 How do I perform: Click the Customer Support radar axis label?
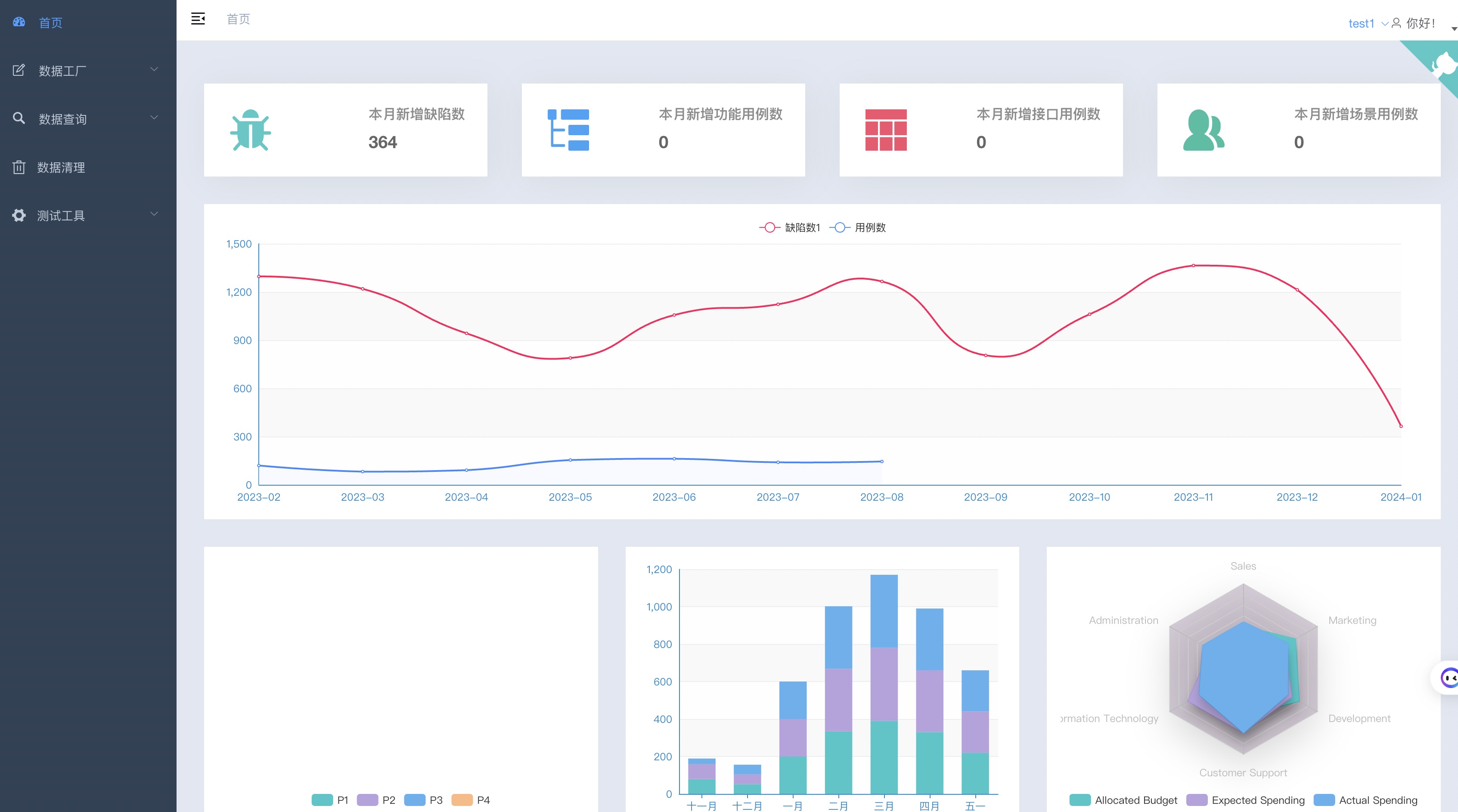tap(1244, 773)
